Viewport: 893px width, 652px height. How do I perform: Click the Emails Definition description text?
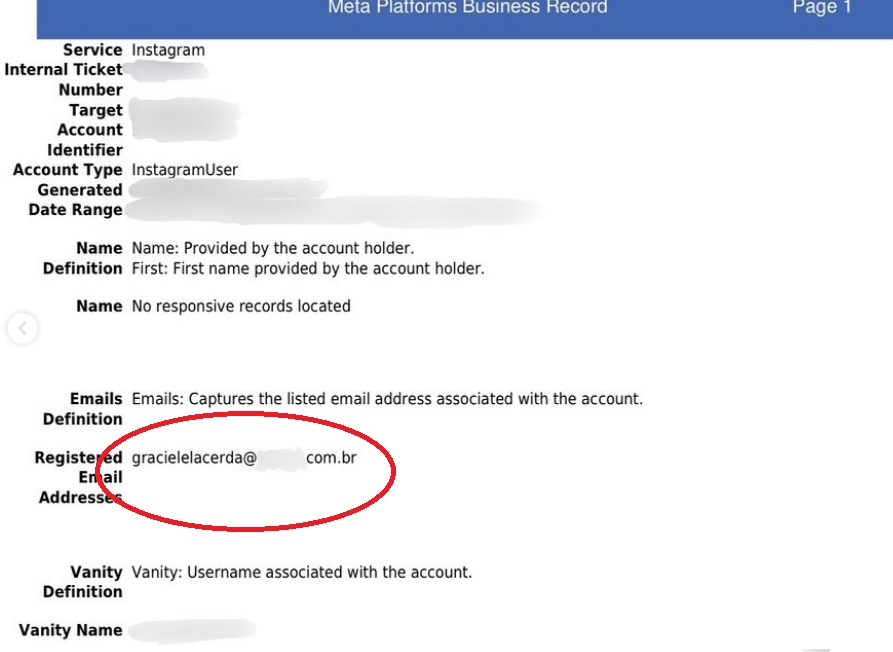coord(387,399)
